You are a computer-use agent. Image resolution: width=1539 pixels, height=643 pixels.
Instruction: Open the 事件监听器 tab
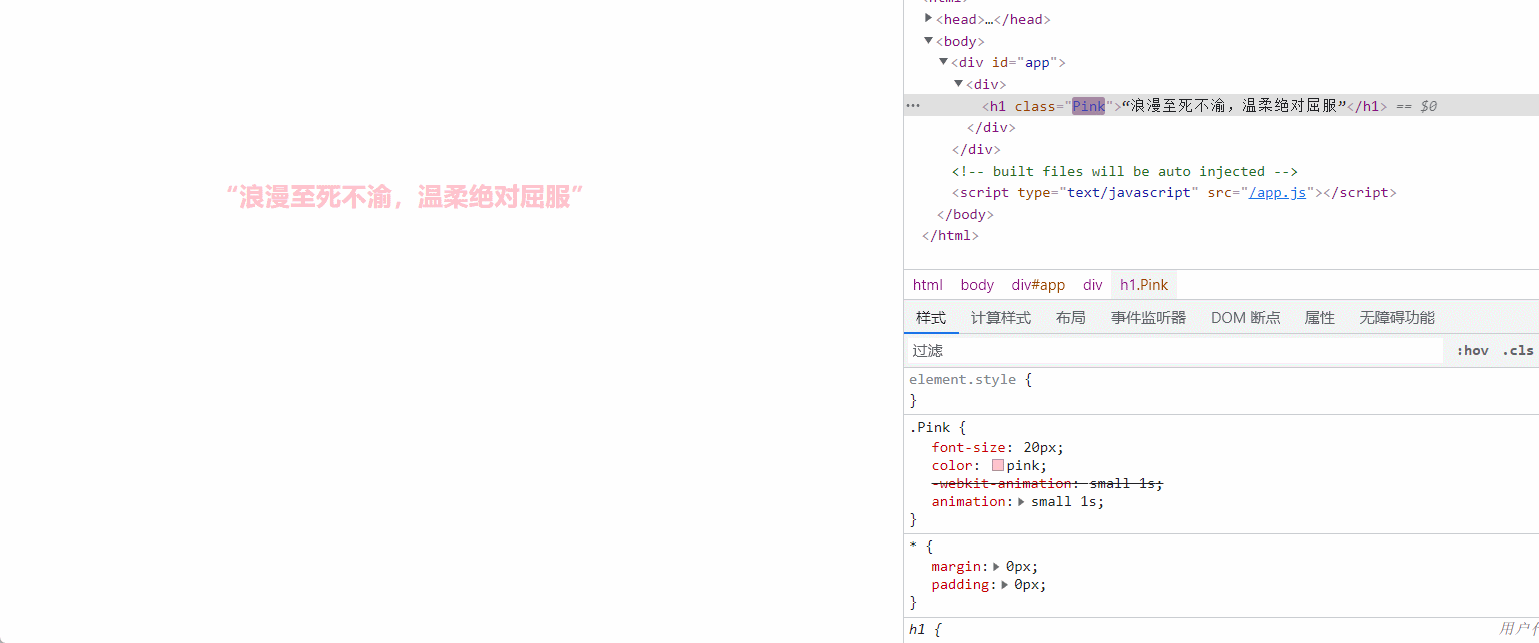click(x=1149, y=318)
